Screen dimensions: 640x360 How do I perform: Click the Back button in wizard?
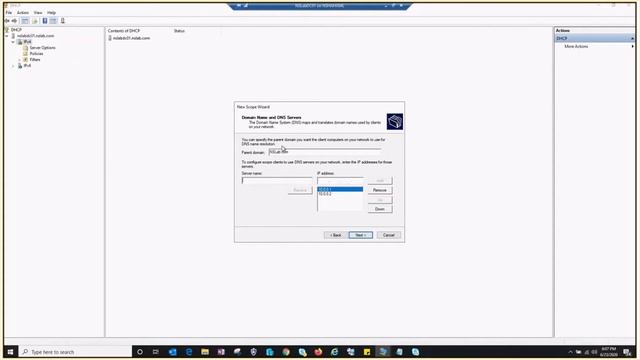point(336,235)
